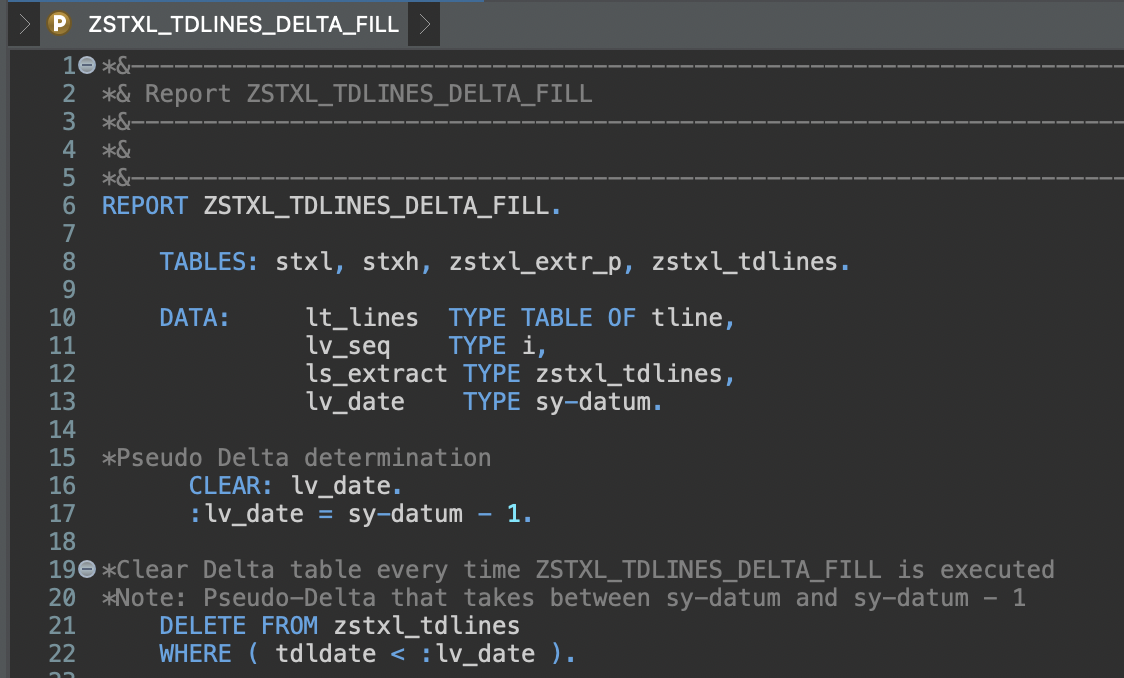Click ZSTXL_TDLINES_DELTA_FILL name in the REPORT statement
The height and width of the screenshot is (678, 1124).
coord(376,206)
